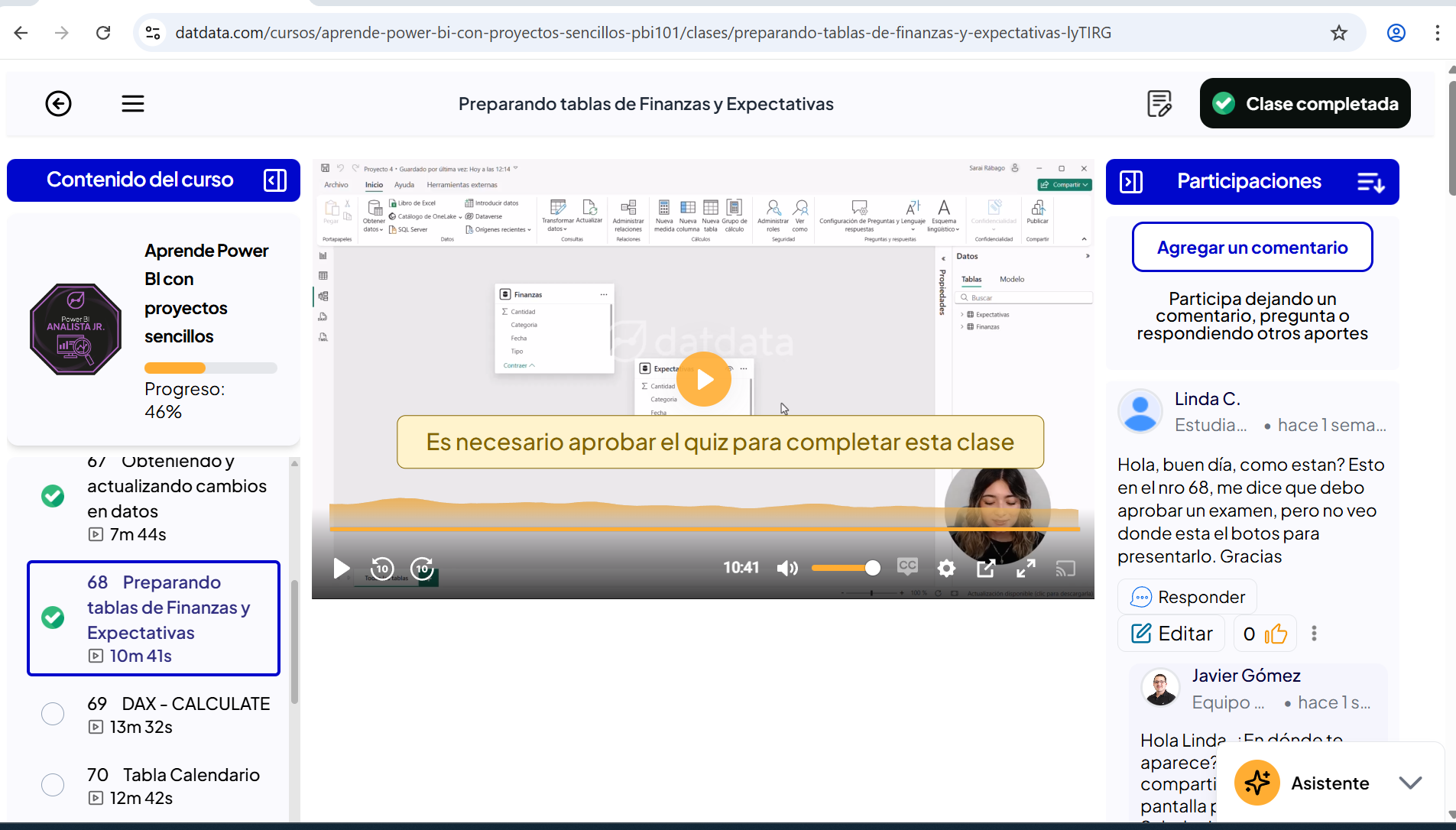The image size is (1456, 830).
Task: Open more options for Linda's comment
Action: point(1314,634)
